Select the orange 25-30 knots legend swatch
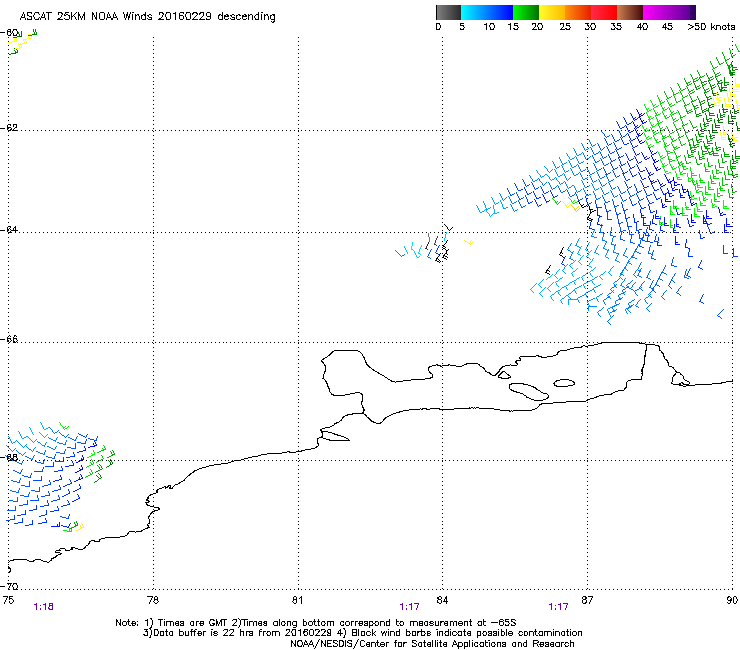 pyautogui.click(x=578, y=12)
